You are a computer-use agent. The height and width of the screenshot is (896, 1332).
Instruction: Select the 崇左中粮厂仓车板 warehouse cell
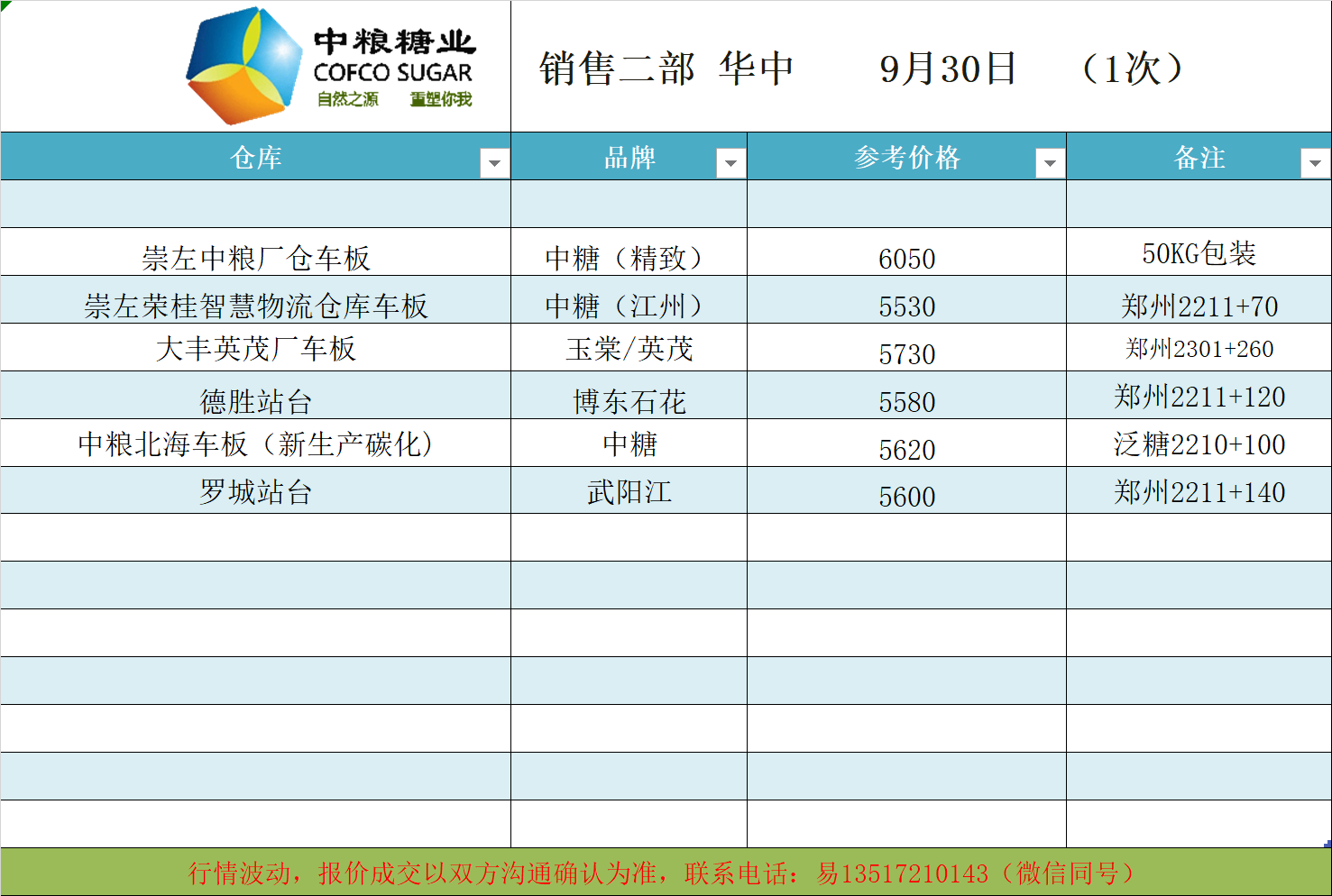pos(256,258)
